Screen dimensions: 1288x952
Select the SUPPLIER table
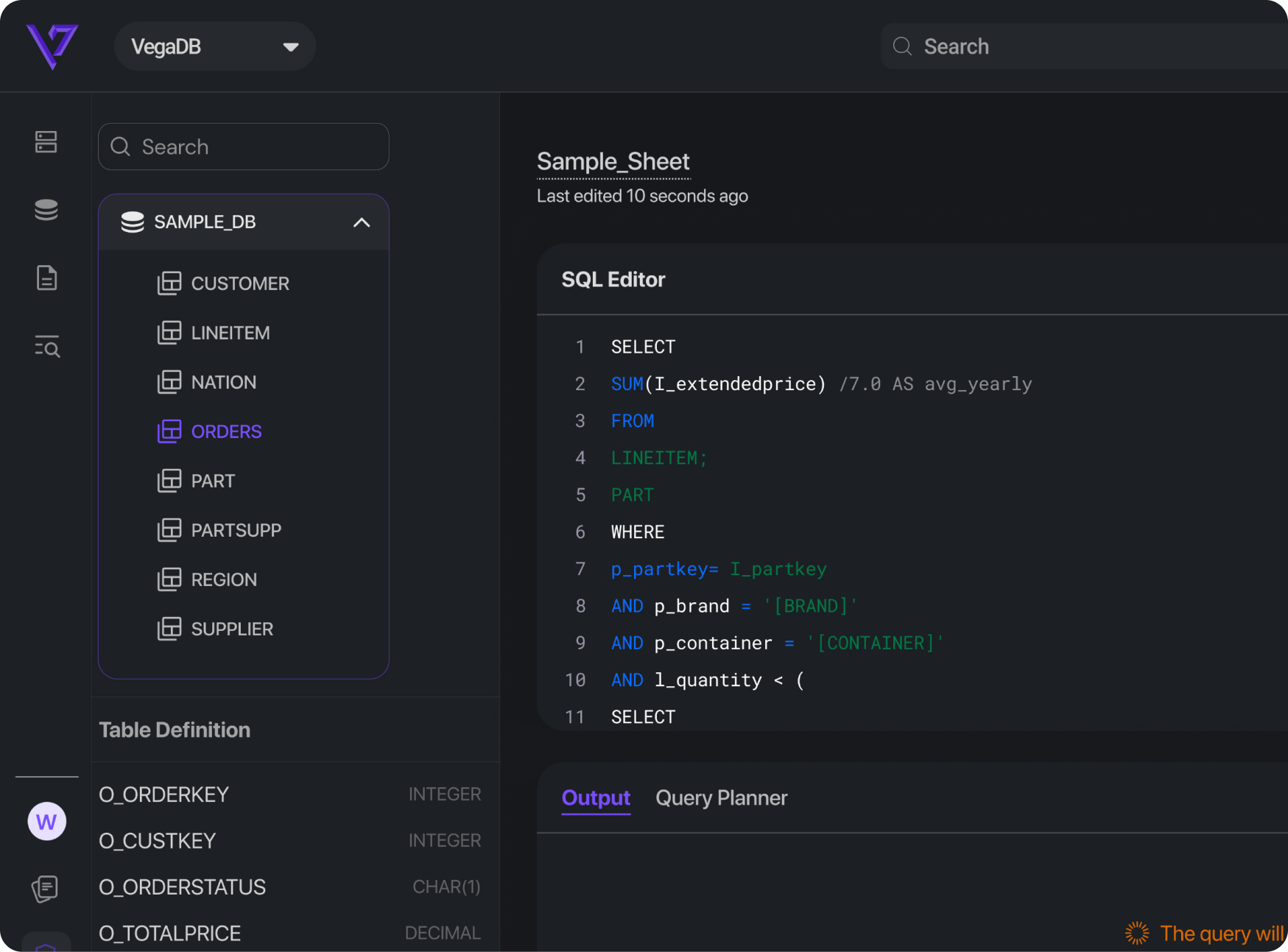(x=232, y=628)
